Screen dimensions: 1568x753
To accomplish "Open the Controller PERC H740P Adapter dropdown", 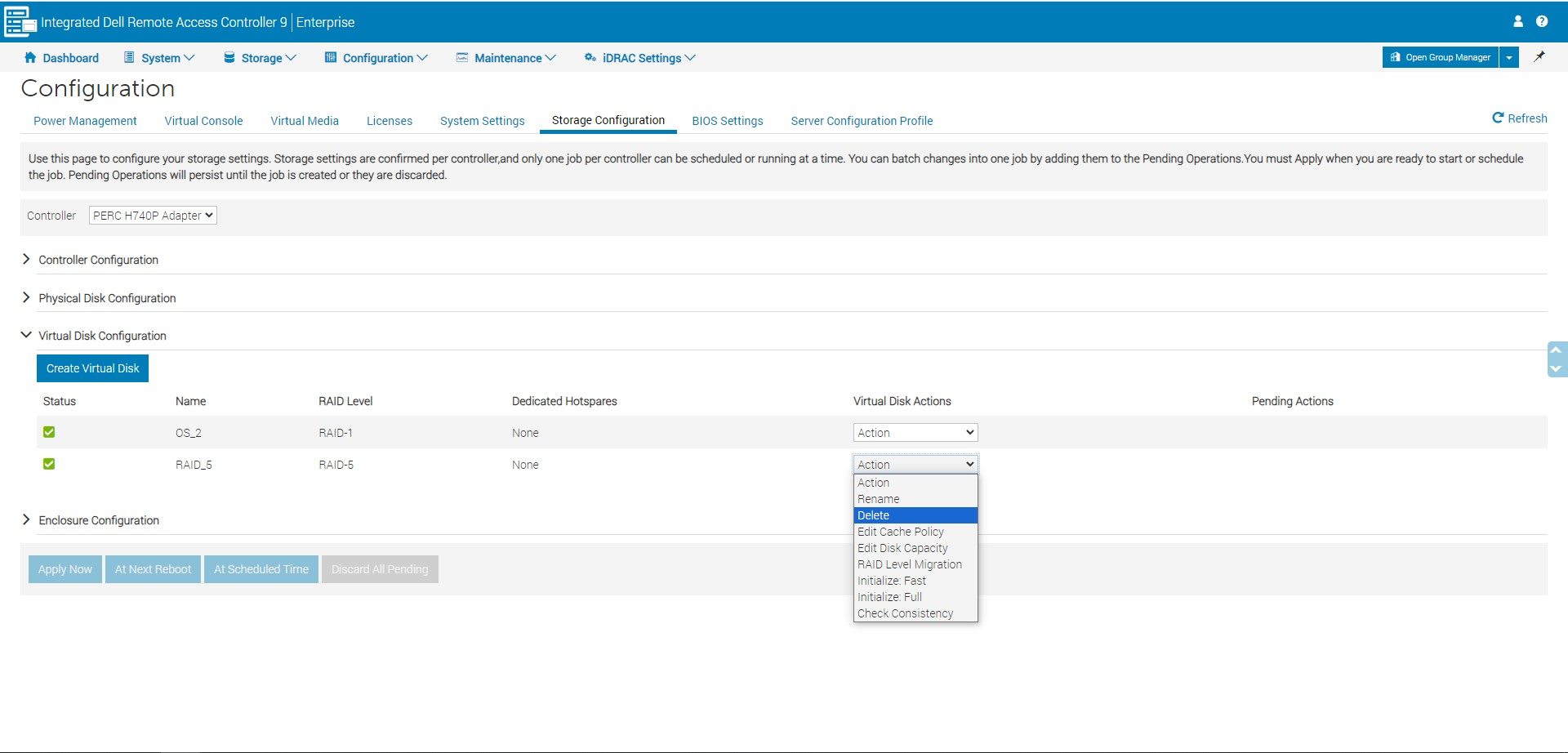I will (x=153, y=216).
